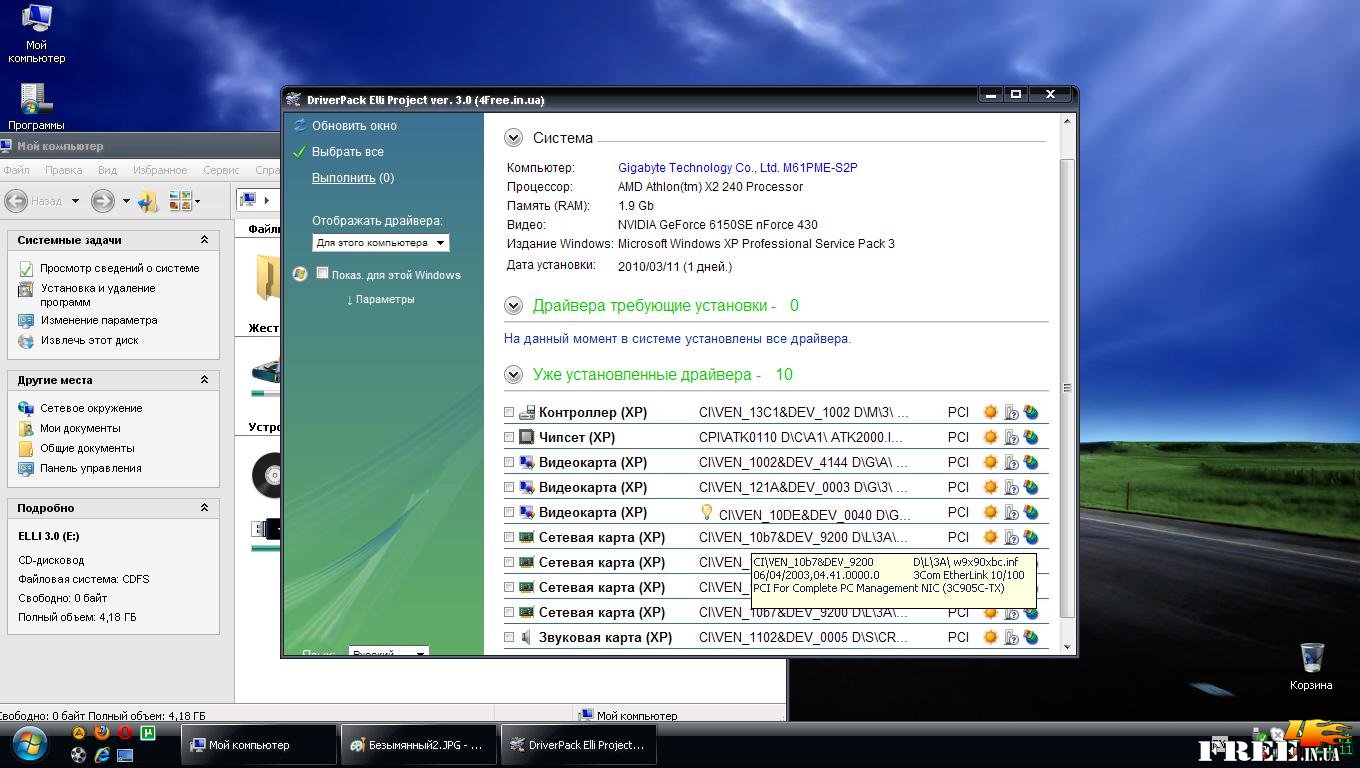
Task: Open Gigabyte Technology M61PME-S2P link
Action: [738, 168]
